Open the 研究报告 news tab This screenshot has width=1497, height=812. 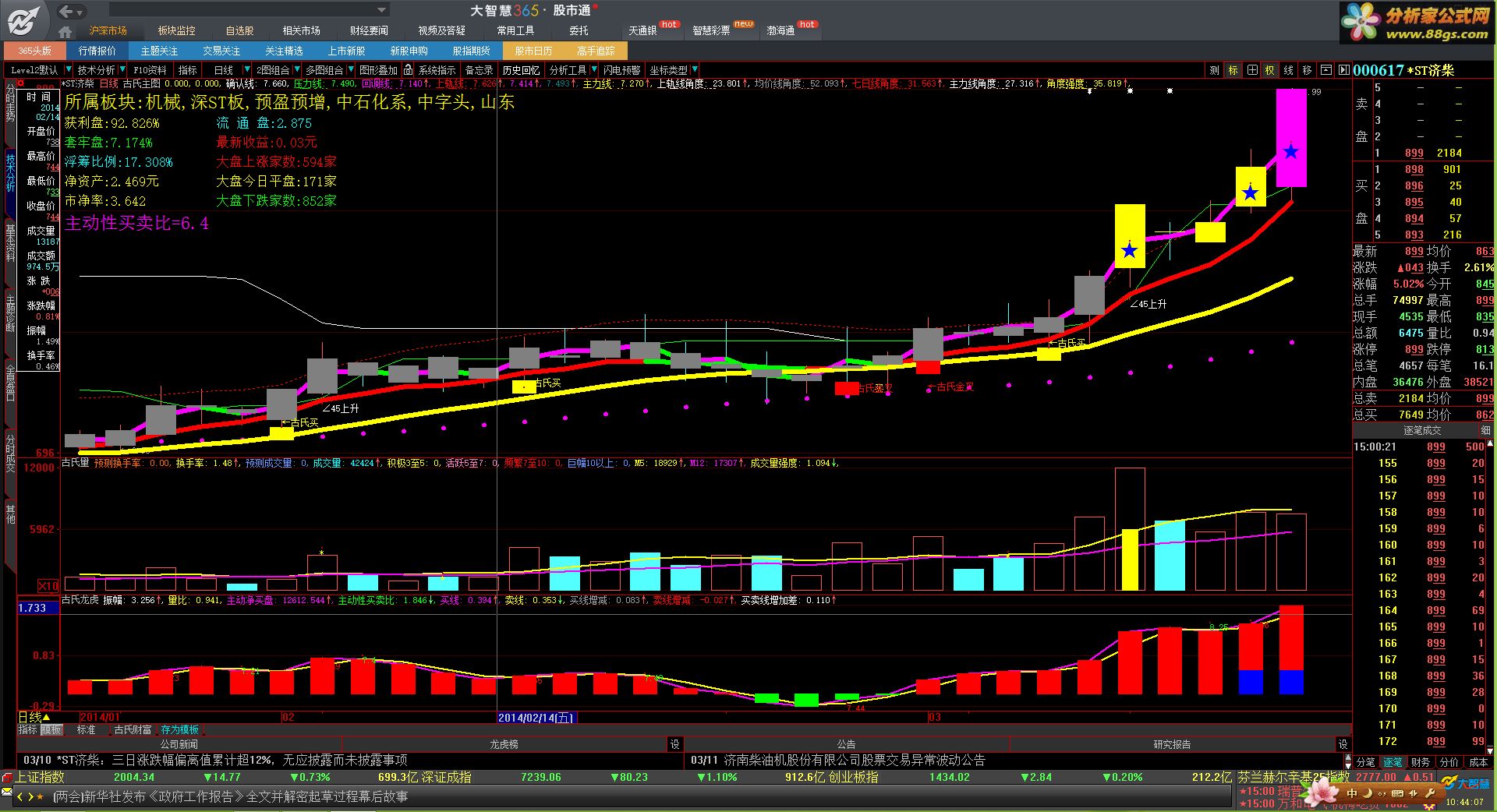coord(1172,744)
